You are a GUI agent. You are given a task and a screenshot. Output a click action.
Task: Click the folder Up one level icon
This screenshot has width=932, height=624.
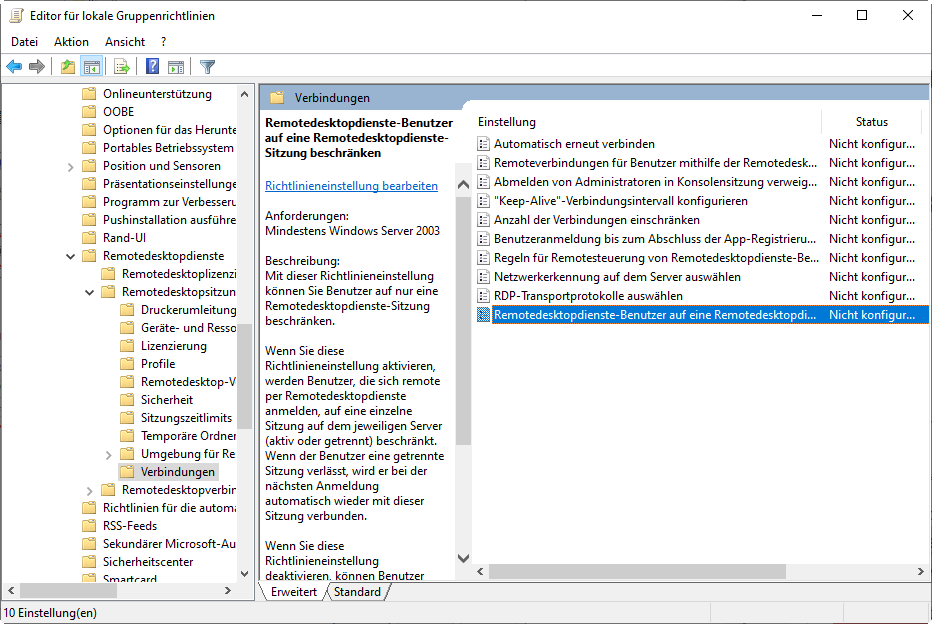pos(67,67)
